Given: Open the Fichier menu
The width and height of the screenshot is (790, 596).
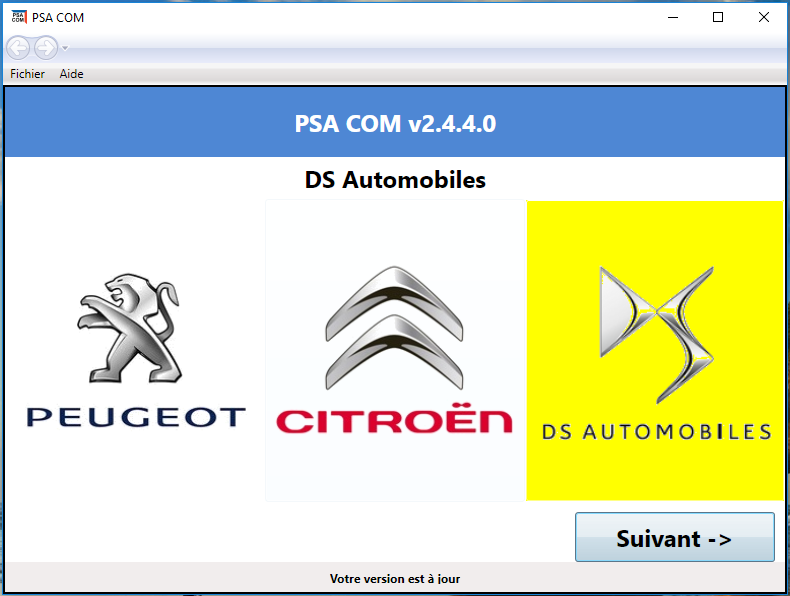Looking at the screenshot, I should 27,74.
